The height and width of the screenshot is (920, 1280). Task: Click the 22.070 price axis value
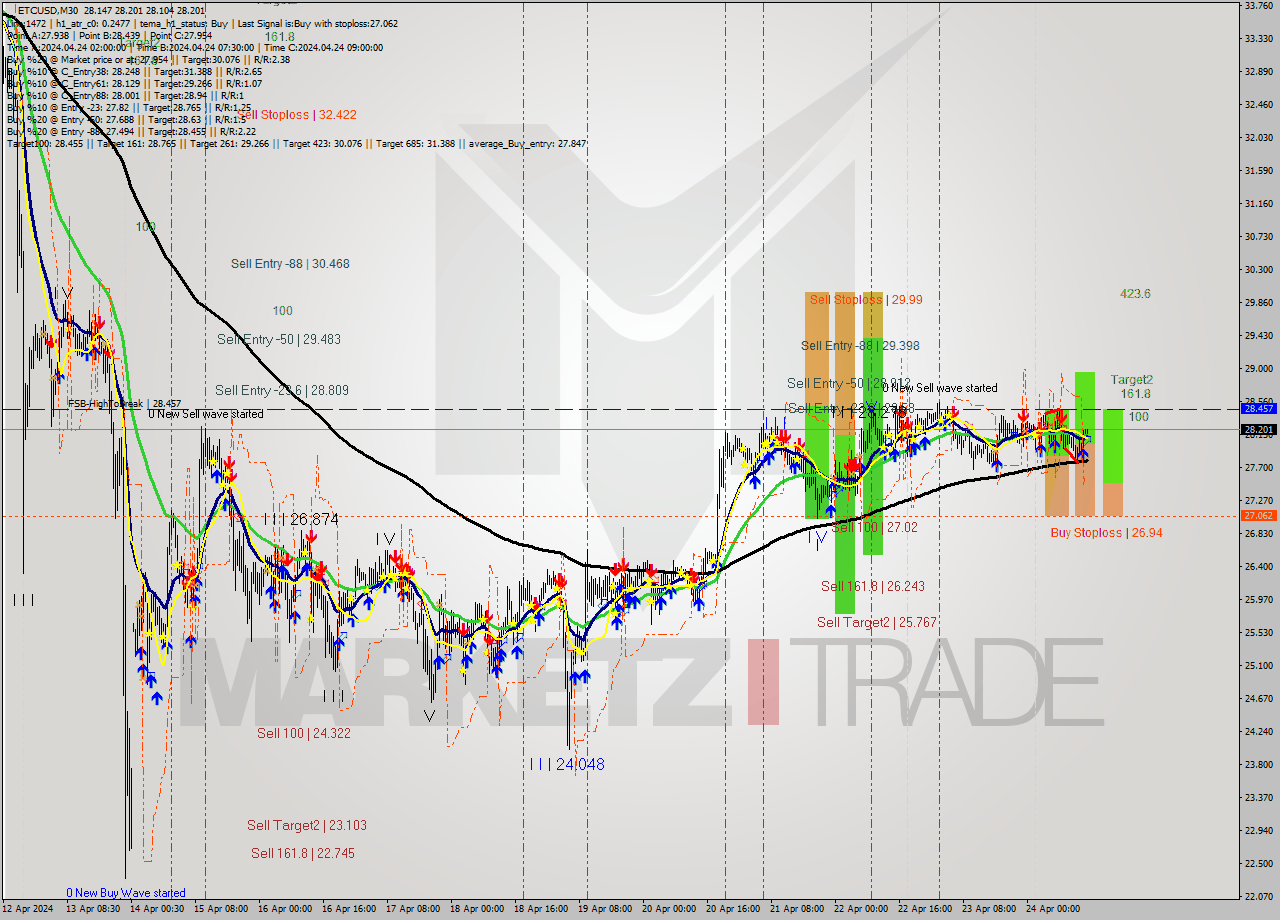1258,897
